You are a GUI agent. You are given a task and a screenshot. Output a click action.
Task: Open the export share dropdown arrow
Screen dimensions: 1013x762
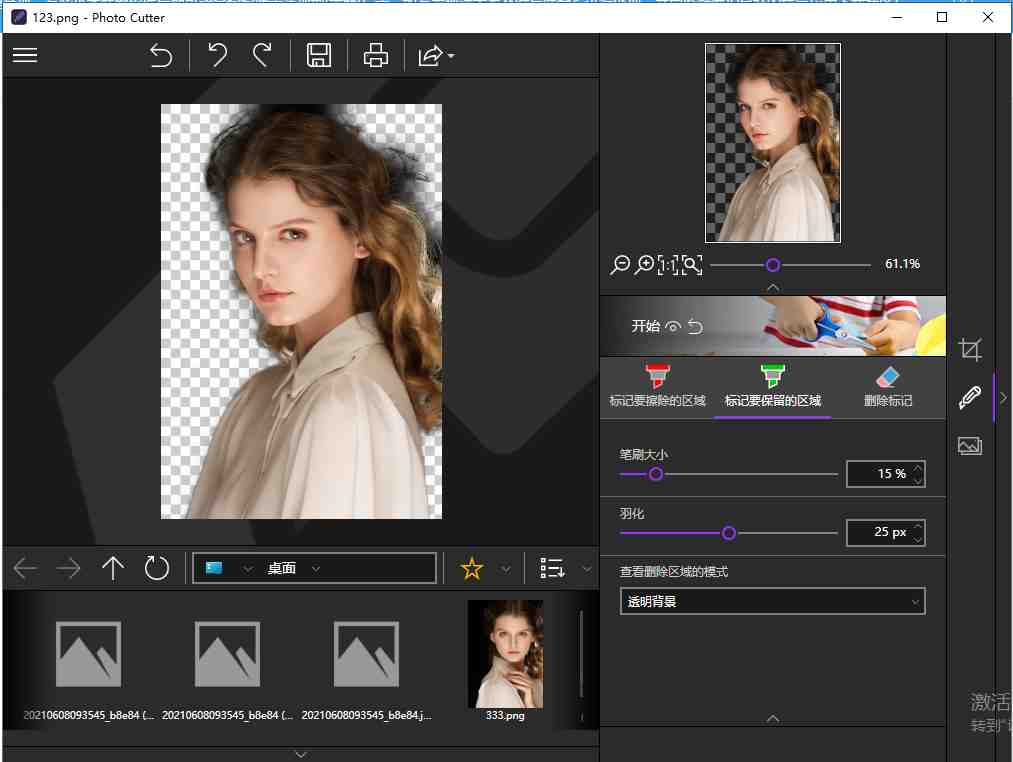[x=450, y=56]
